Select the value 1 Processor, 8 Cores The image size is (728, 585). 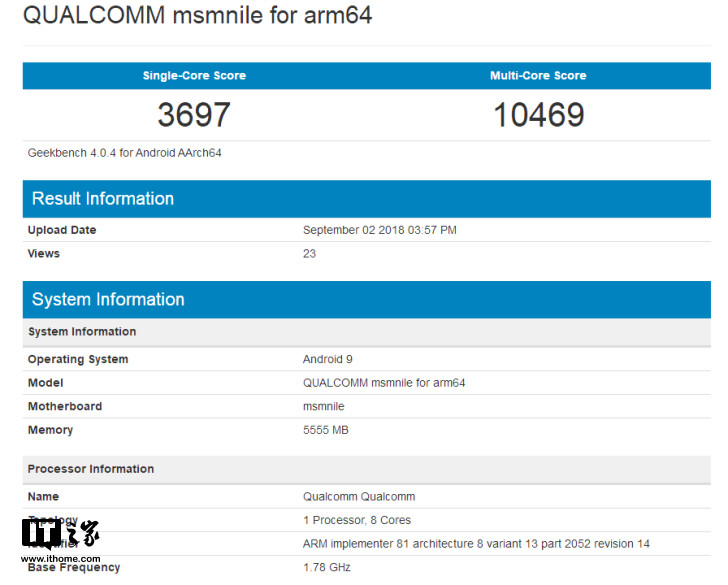point(357,520)
